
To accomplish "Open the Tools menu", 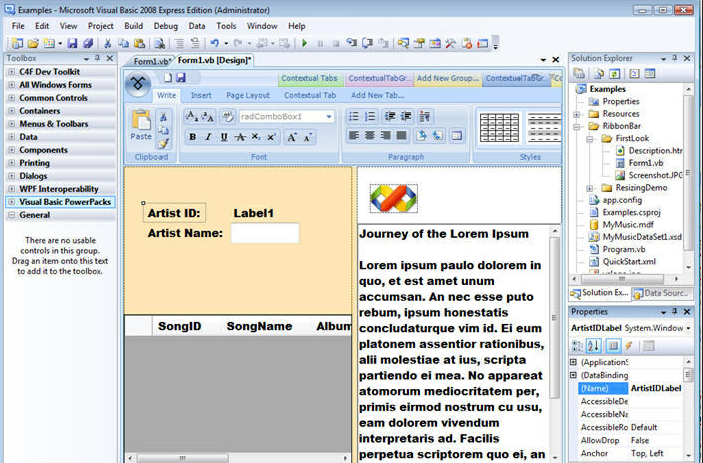I will point(226,26).
